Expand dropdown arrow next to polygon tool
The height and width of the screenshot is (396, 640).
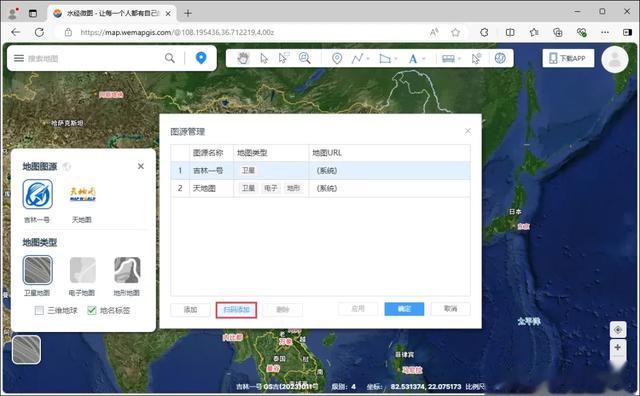click(x=396, y=59)
